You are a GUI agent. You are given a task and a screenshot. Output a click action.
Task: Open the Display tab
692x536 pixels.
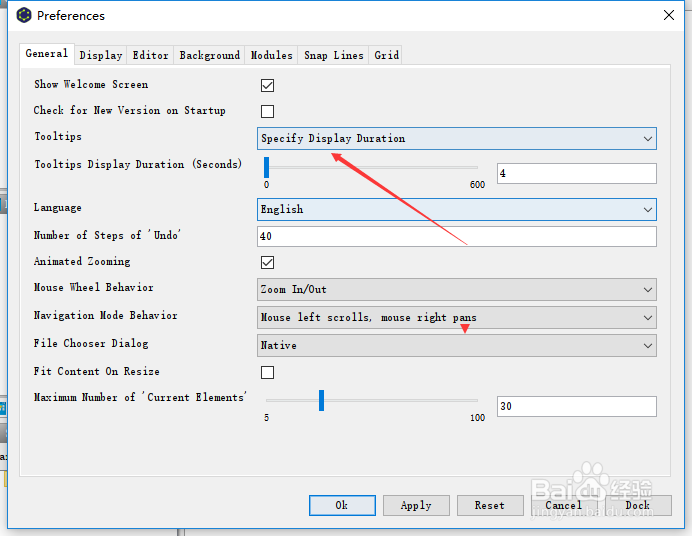coord(101,55)
